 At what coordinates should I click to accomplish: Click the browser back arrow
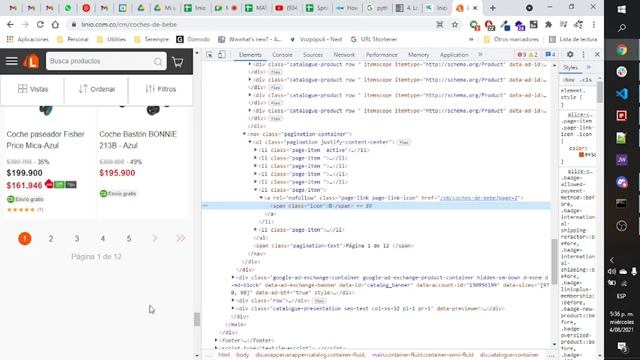click(x=10, y=24)
